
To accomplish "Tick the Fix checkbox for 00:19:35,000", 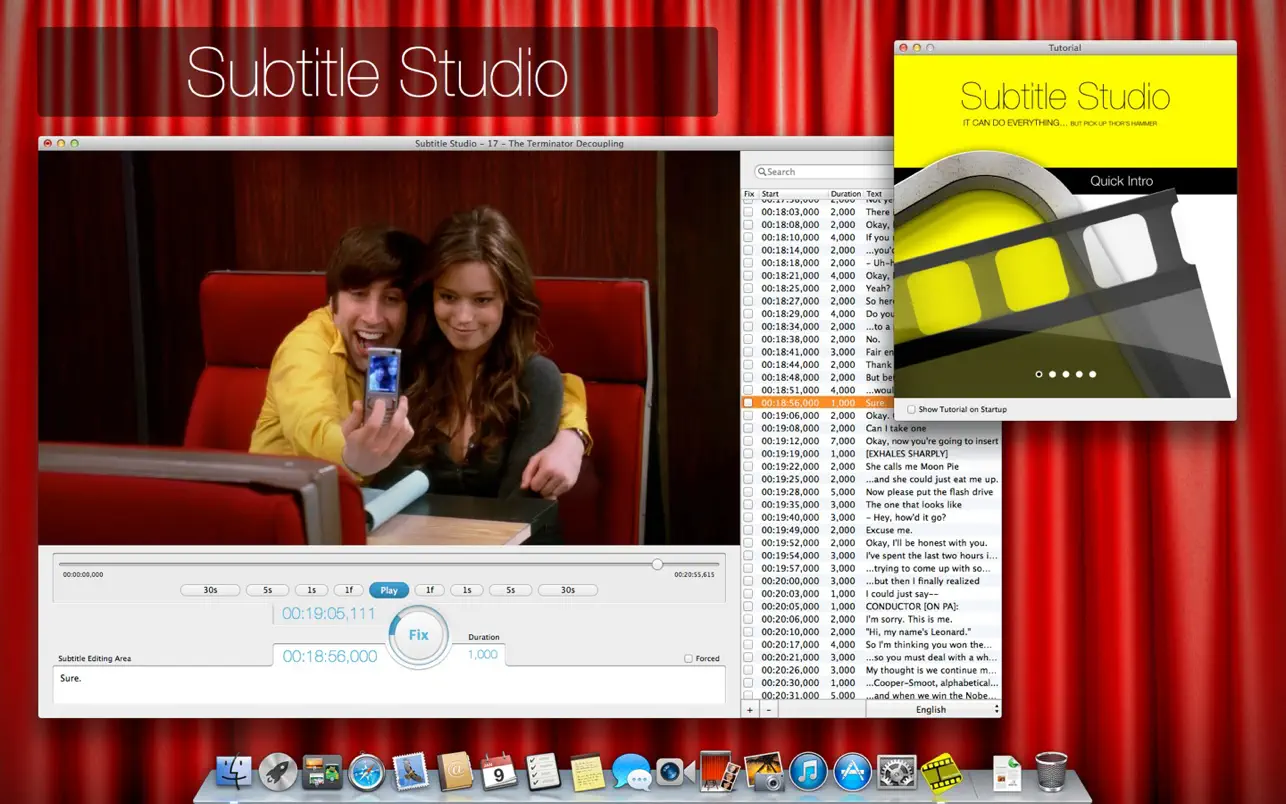I will coord(748,505).
